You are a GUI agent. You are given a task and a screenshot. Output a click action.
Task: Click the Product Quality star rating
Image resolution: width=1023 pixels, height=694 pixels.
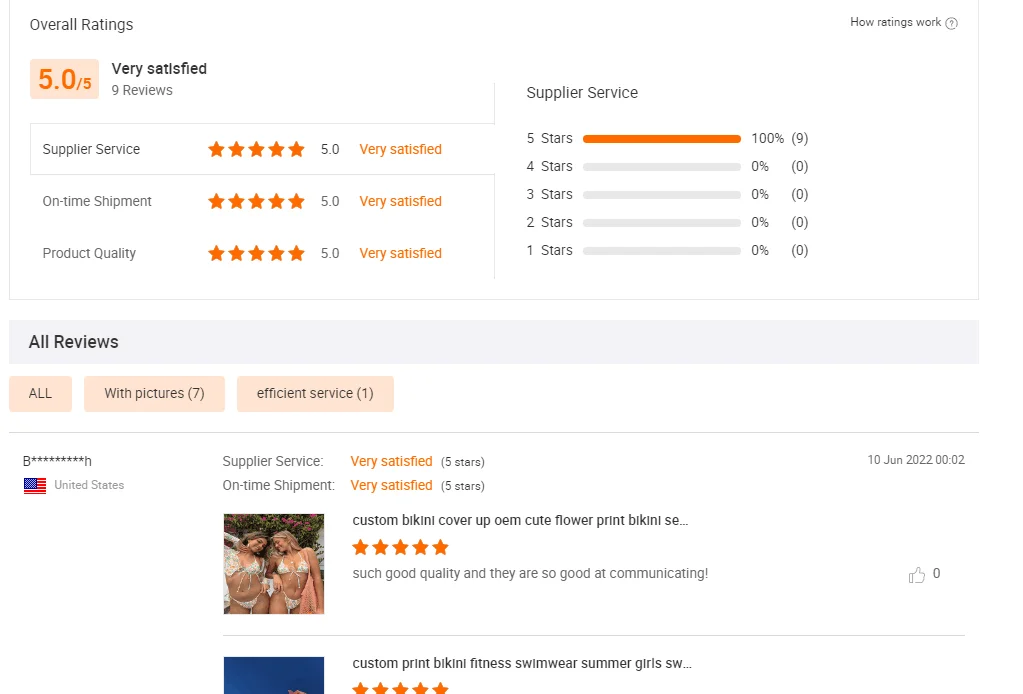(256, 254)
